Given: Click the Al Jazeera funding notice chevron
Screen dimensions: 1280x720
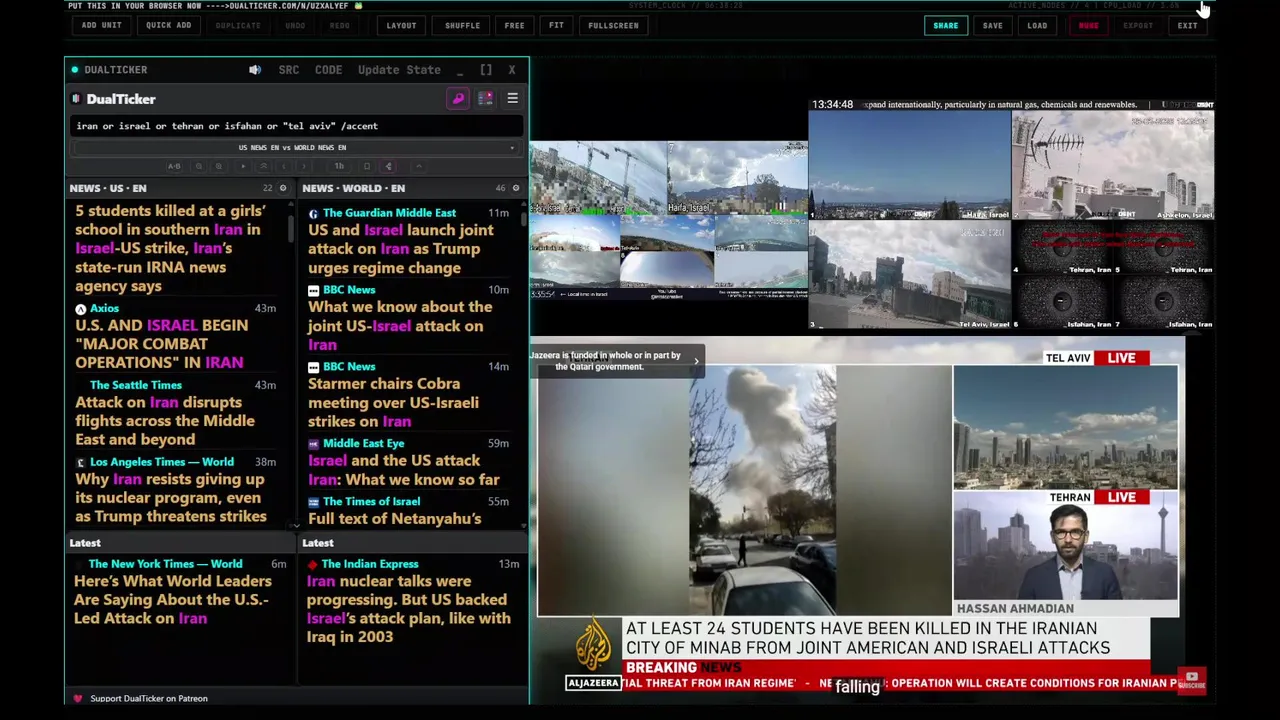Looking at the screenshot, I should (x=696, y=361).
